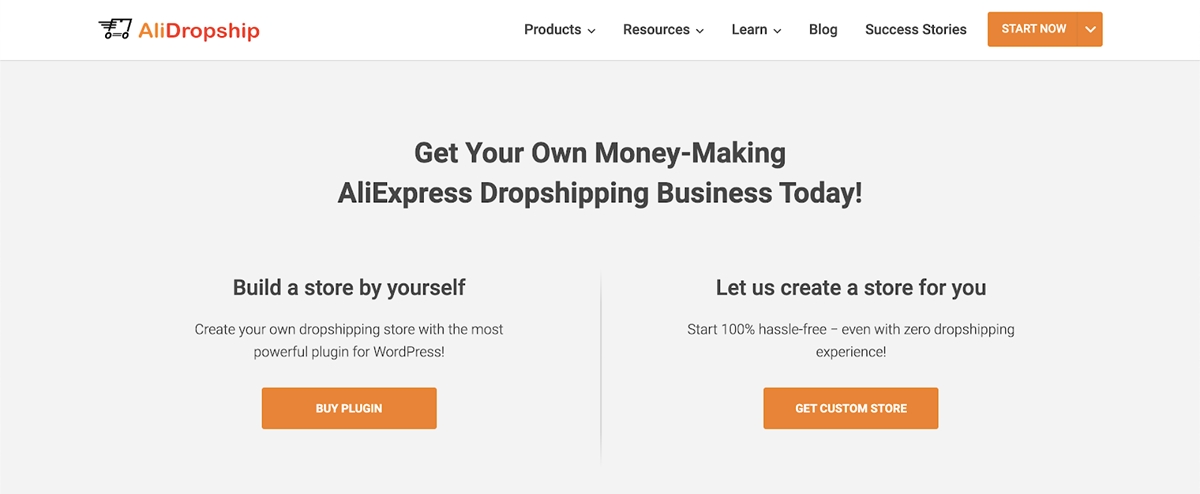This screenshot has height=494, width=1200.
Task: Click the BUY PLUGIN button
Action: point(349,408)
